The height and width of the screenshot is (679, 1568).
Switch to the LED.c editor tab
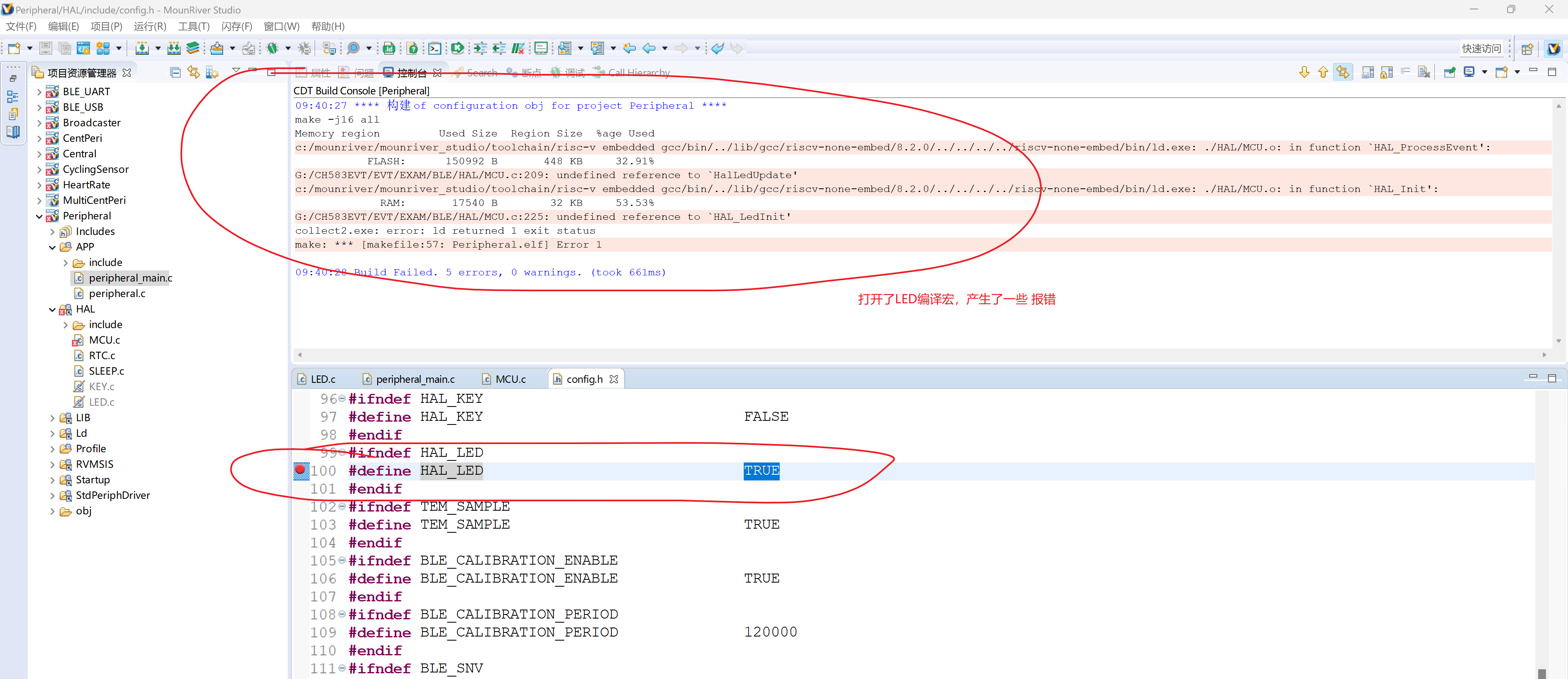click(317, 379)
